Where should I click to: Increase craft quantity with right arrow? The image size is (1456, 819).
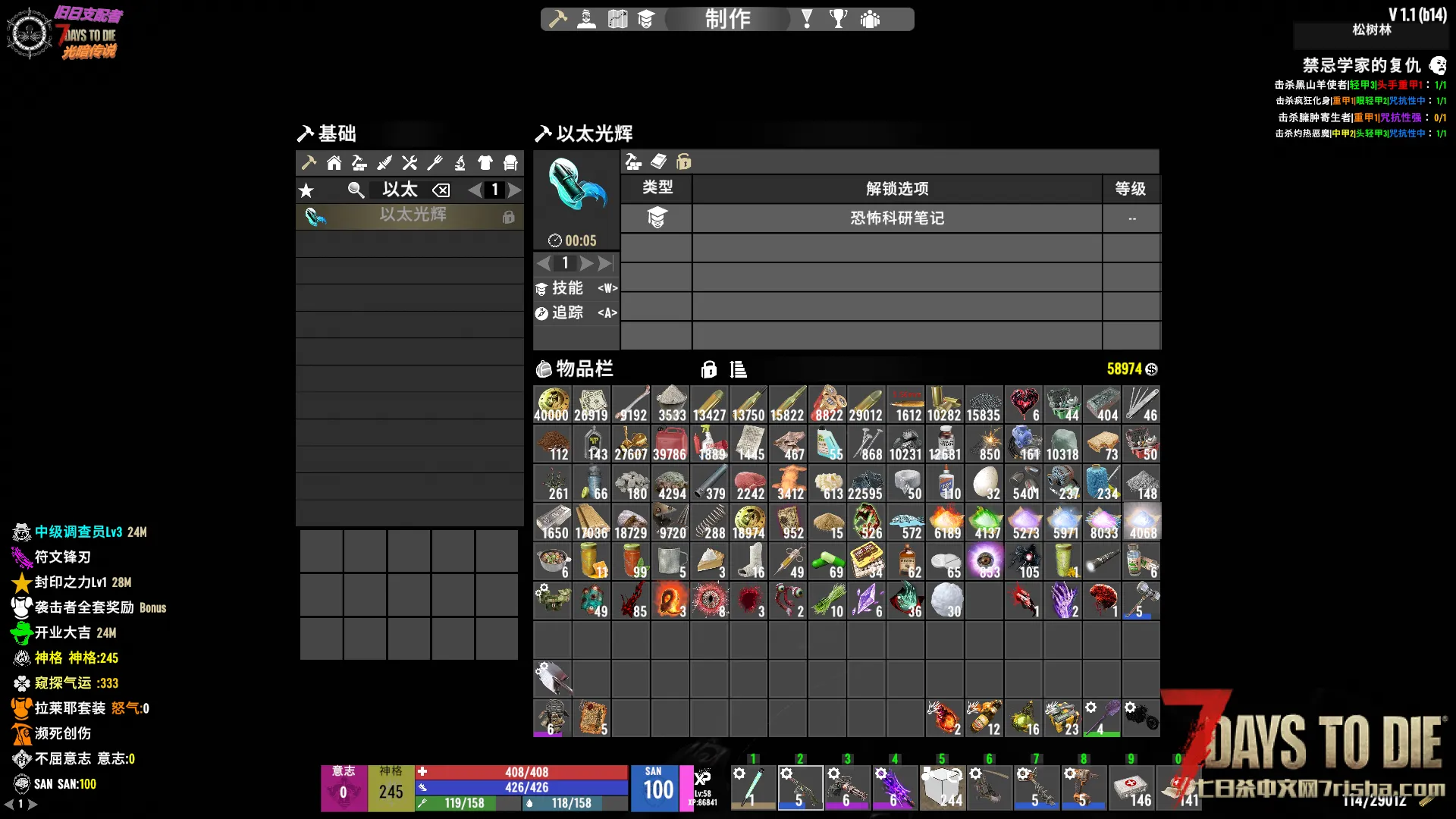586,263
